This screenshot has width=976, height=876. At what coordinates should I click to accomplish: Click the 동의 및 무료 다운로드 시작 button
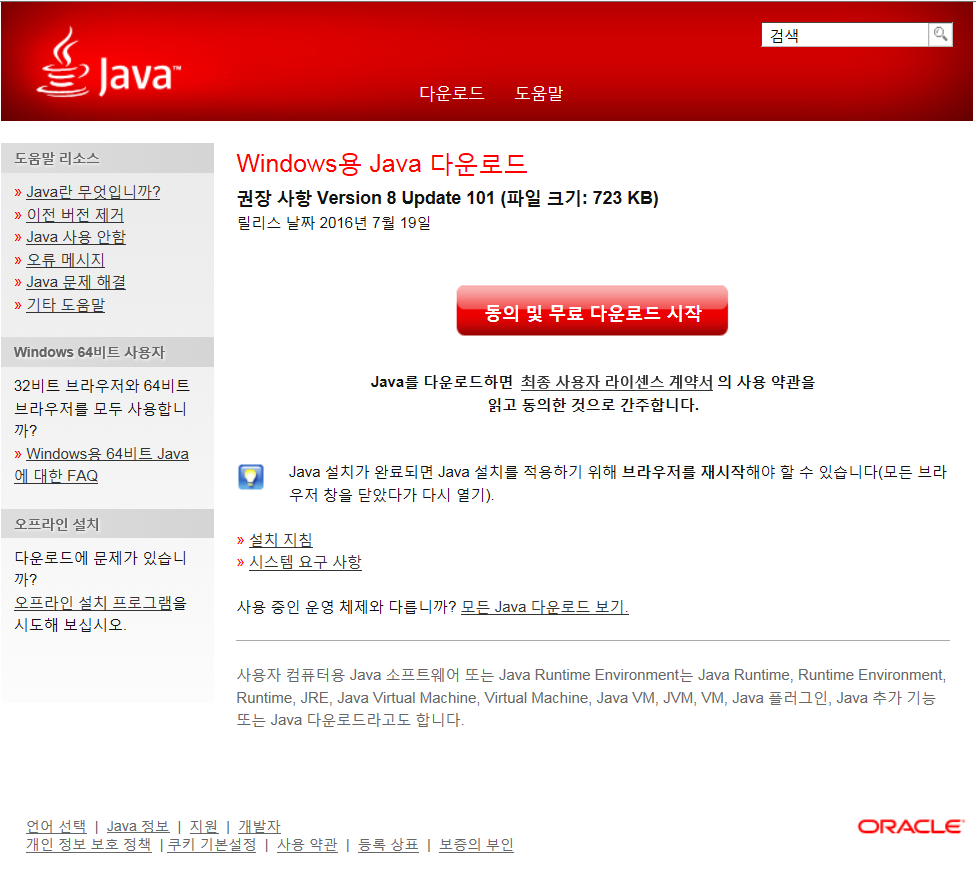click(x=592, y=311)
